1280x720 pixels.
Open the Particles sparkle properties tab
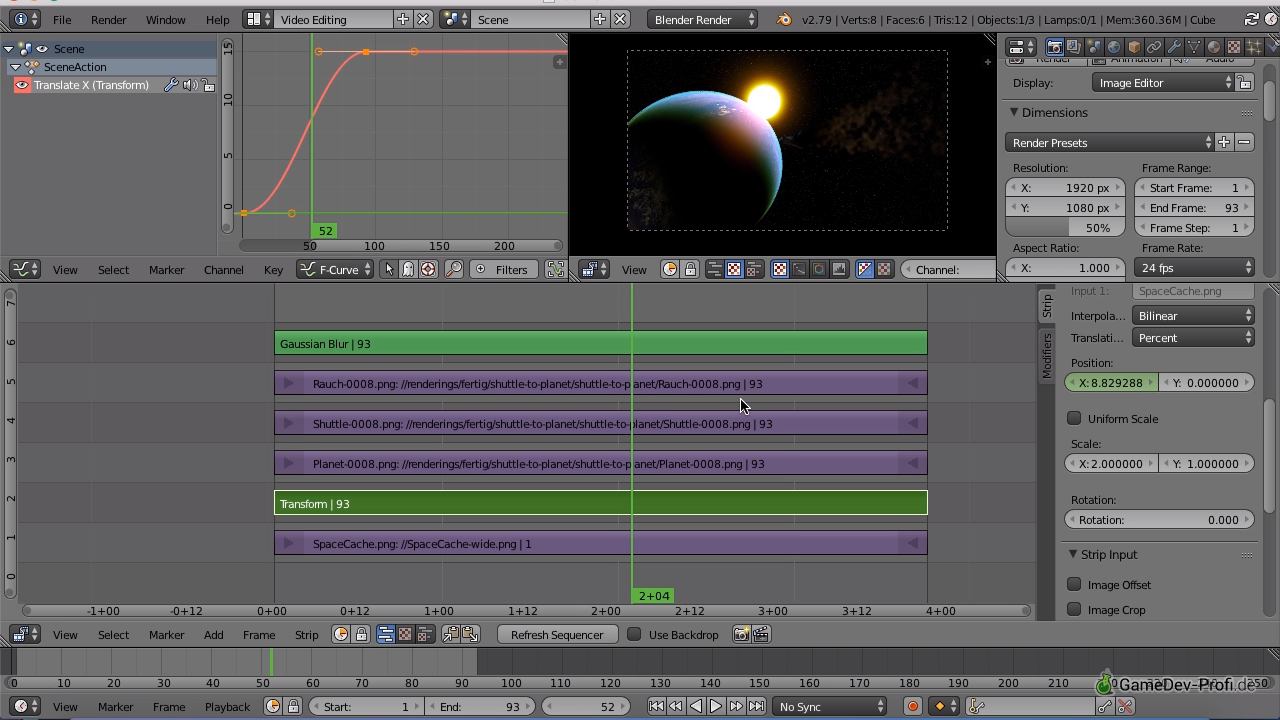click(1252, 47)
